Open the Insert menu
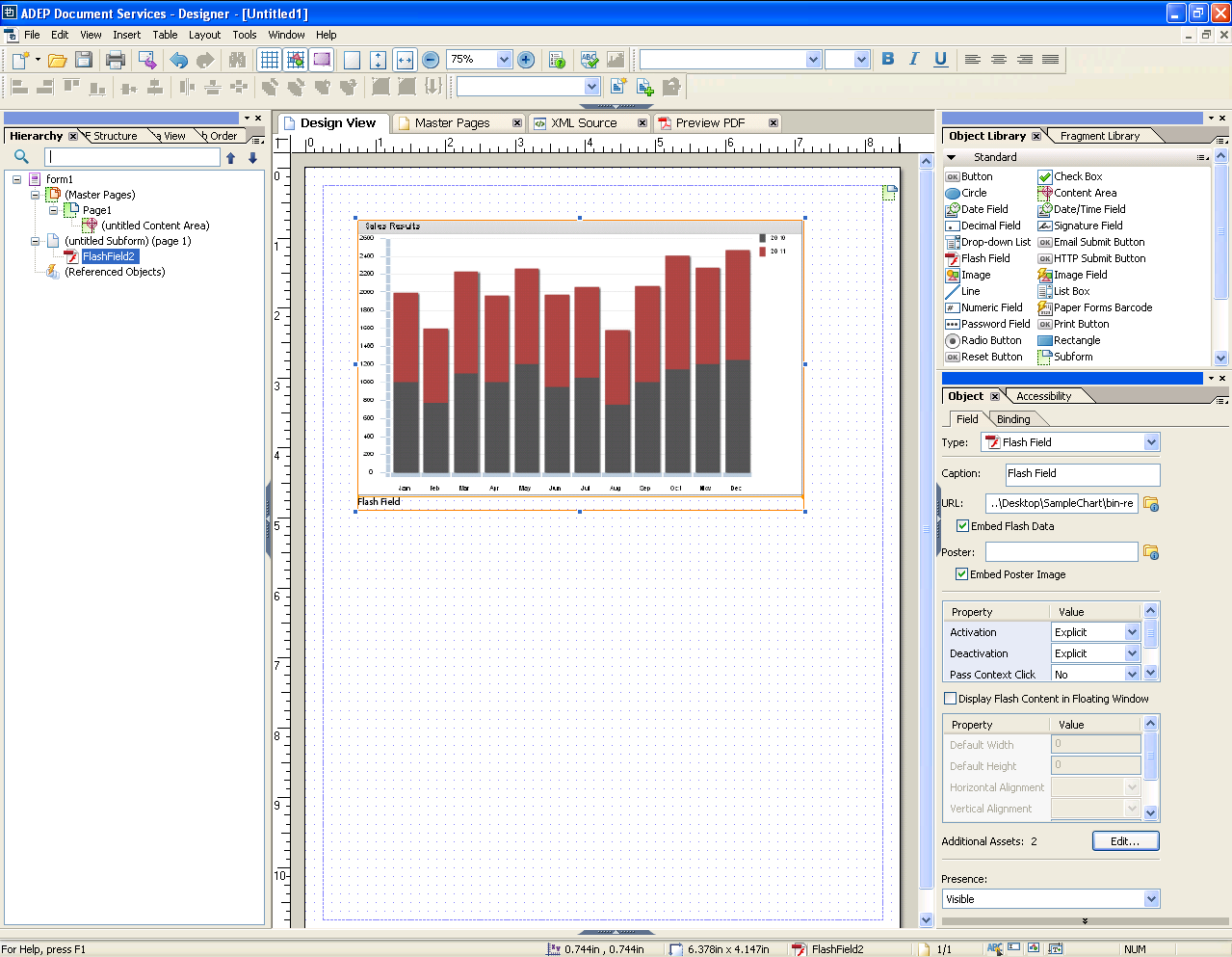 click(x=126, y=35)
